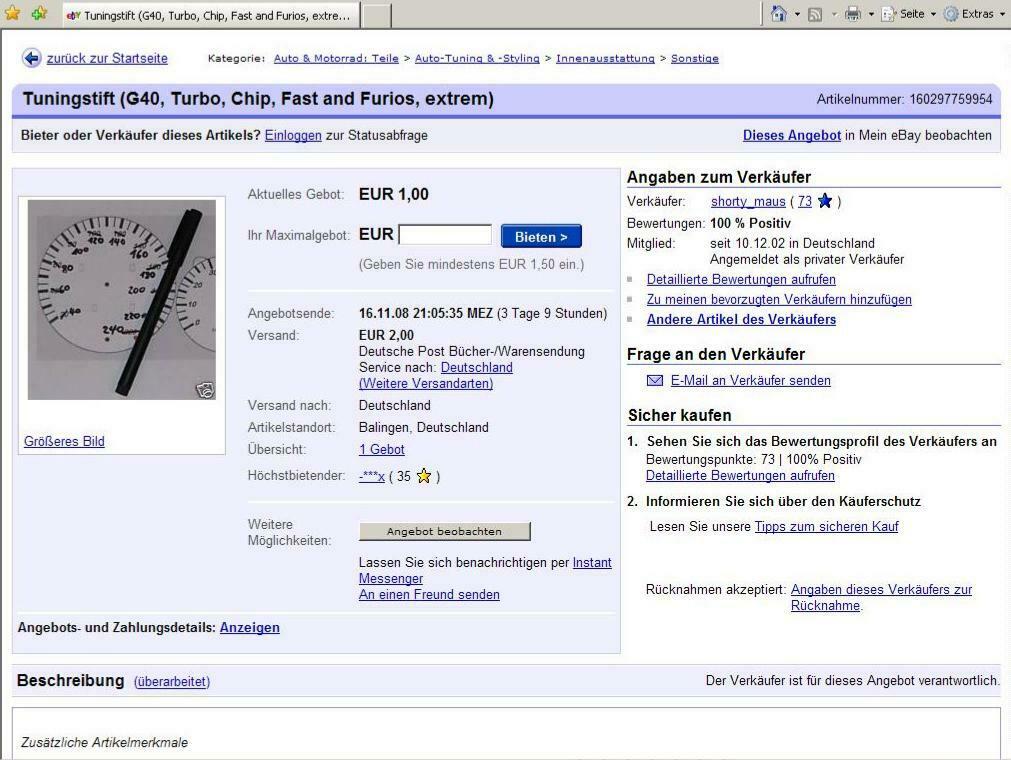
Task: Click the Add to Favorites icon
Action: (38, 14)
